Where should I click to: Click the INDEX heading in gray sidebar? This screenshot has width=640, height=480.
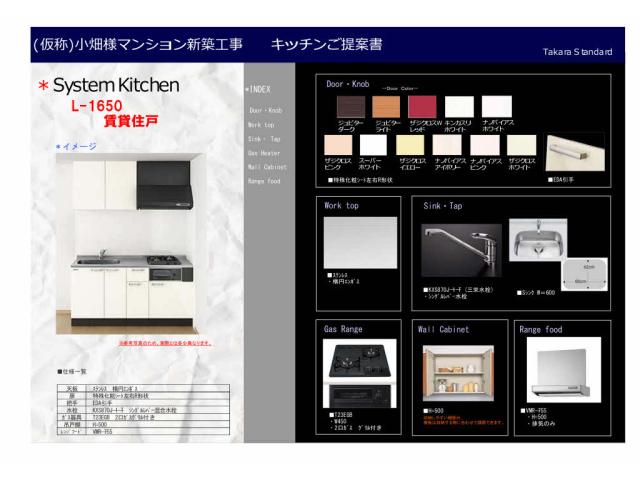point(258,89)
